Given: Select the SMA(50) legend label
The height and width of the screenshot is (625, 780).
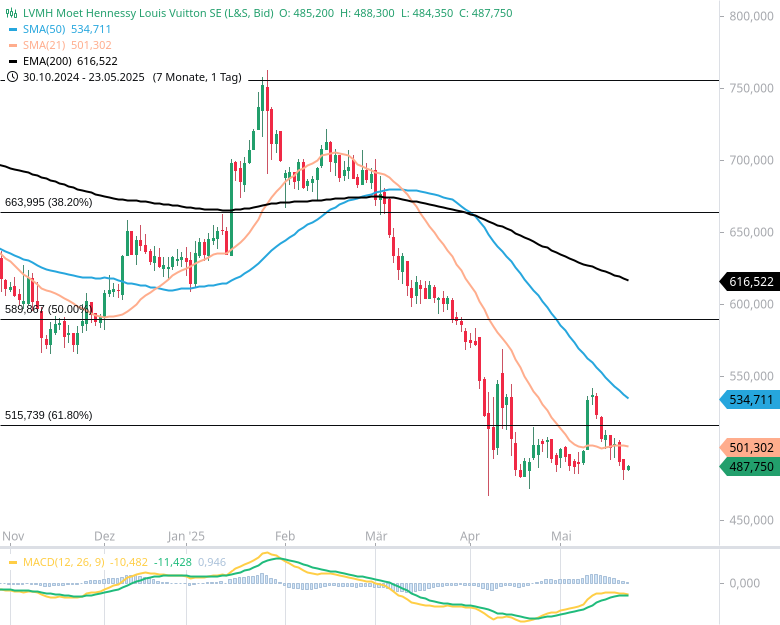Looking at the screenshot, I should coord(44,29).
